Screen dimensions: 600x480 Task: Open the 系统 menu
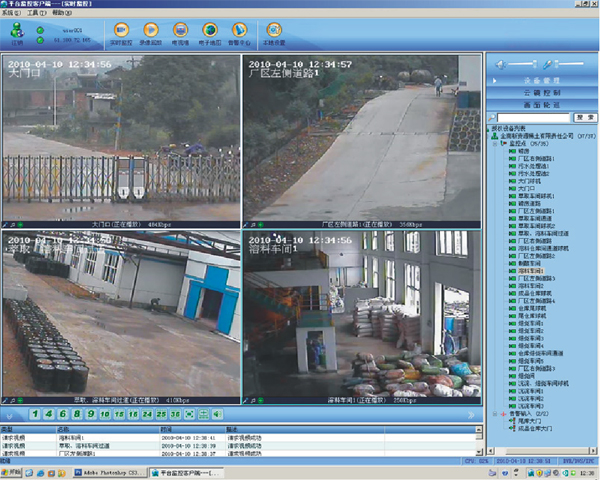click(11, 14)
